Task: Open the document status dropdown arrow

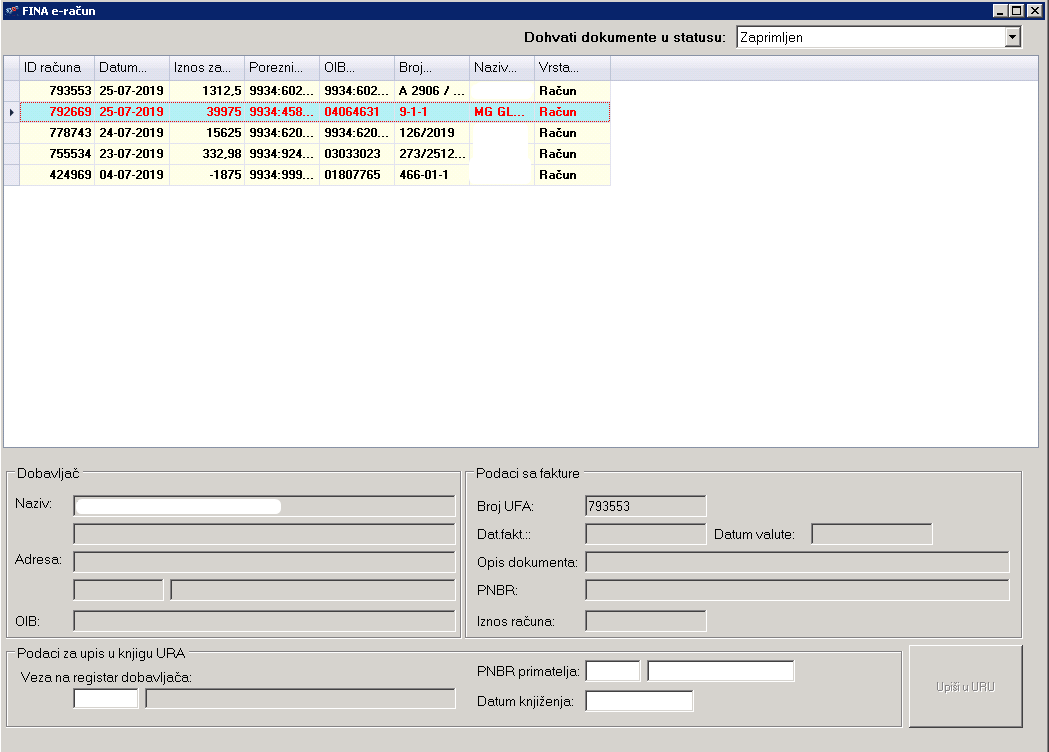Action: coord(1012,37)
